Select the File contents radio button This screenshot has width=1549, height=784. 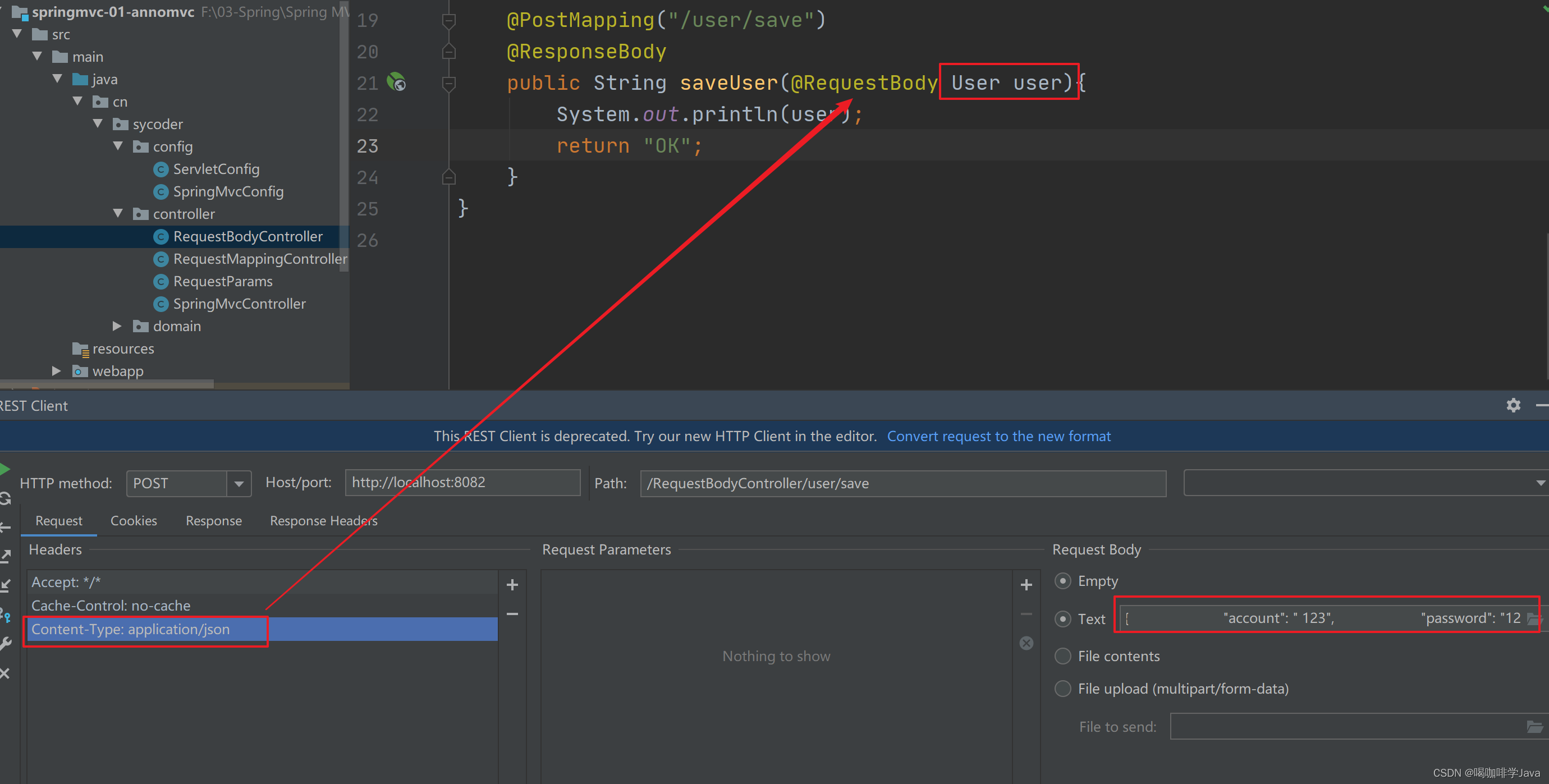point(1063,656)
